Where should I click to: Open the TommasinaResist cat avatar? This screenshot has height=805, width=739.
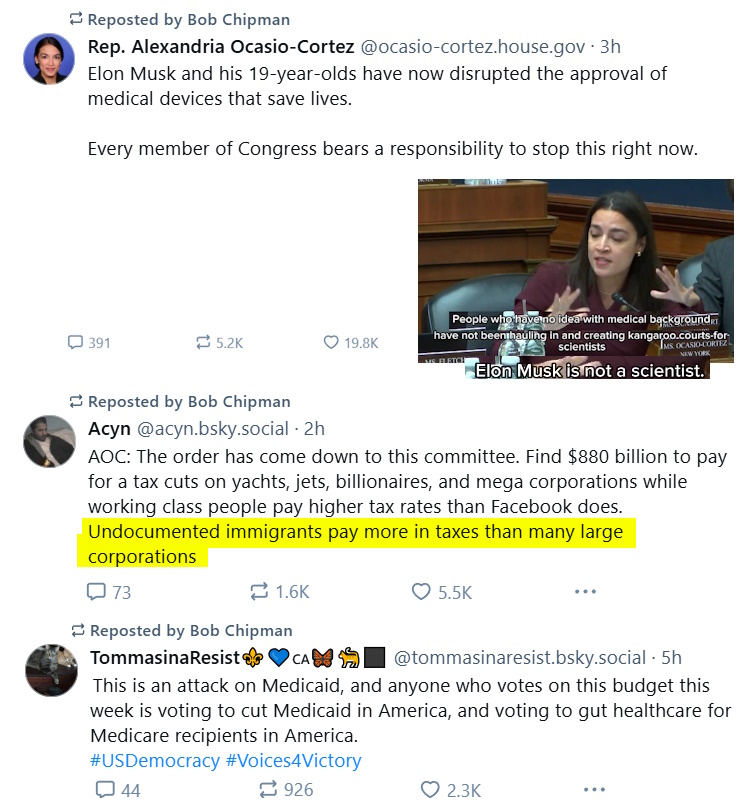[x=51, y=670]
